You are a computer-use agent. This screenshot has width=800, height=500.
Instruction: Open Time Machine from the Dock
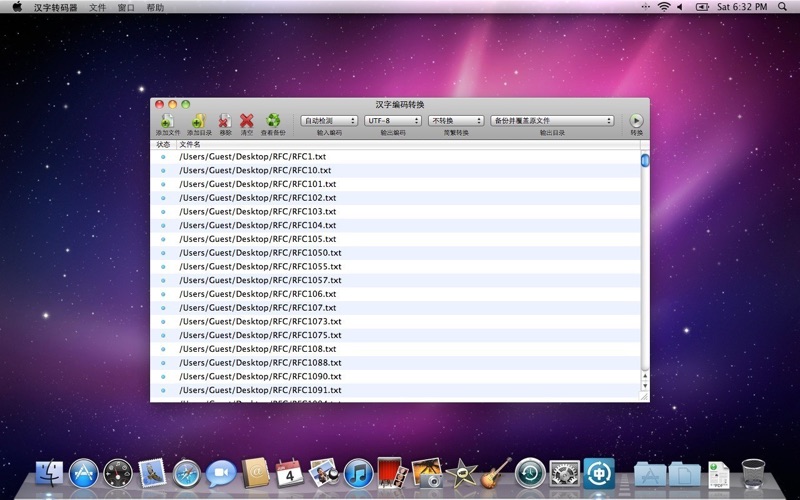click(x=530, y=472)
